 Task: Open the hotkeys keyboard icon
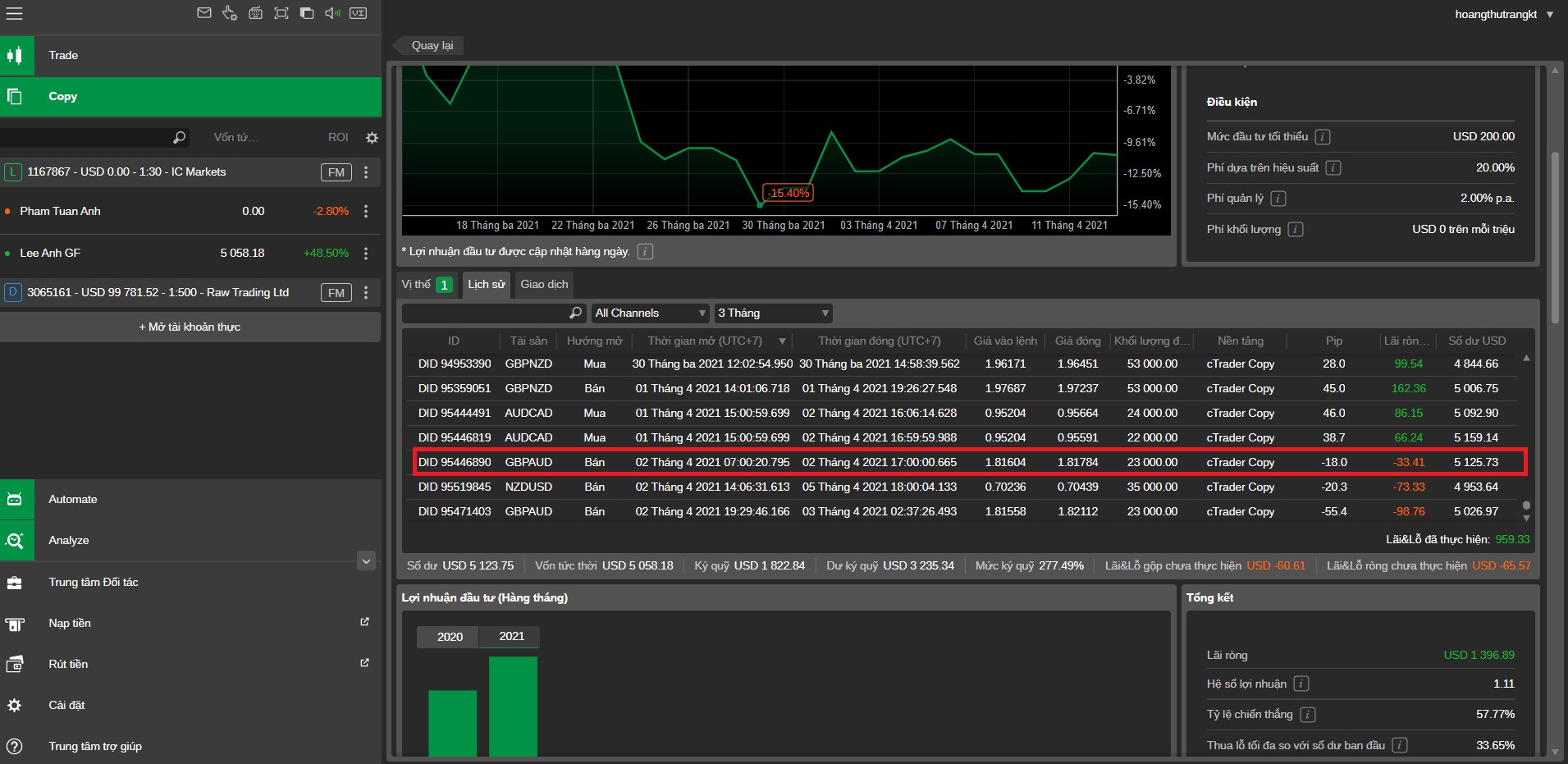click(256, 13)
